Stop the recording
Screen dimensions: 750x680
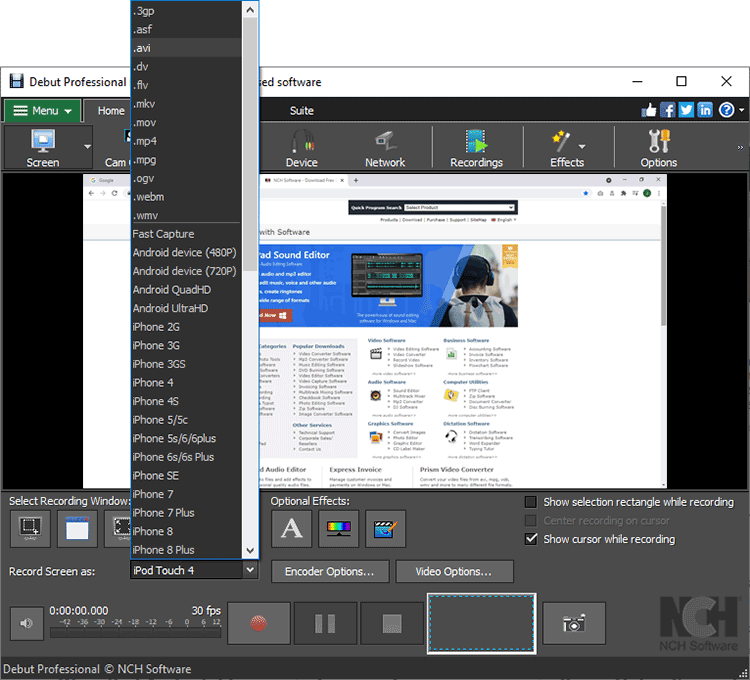click(x=392, y=623)
